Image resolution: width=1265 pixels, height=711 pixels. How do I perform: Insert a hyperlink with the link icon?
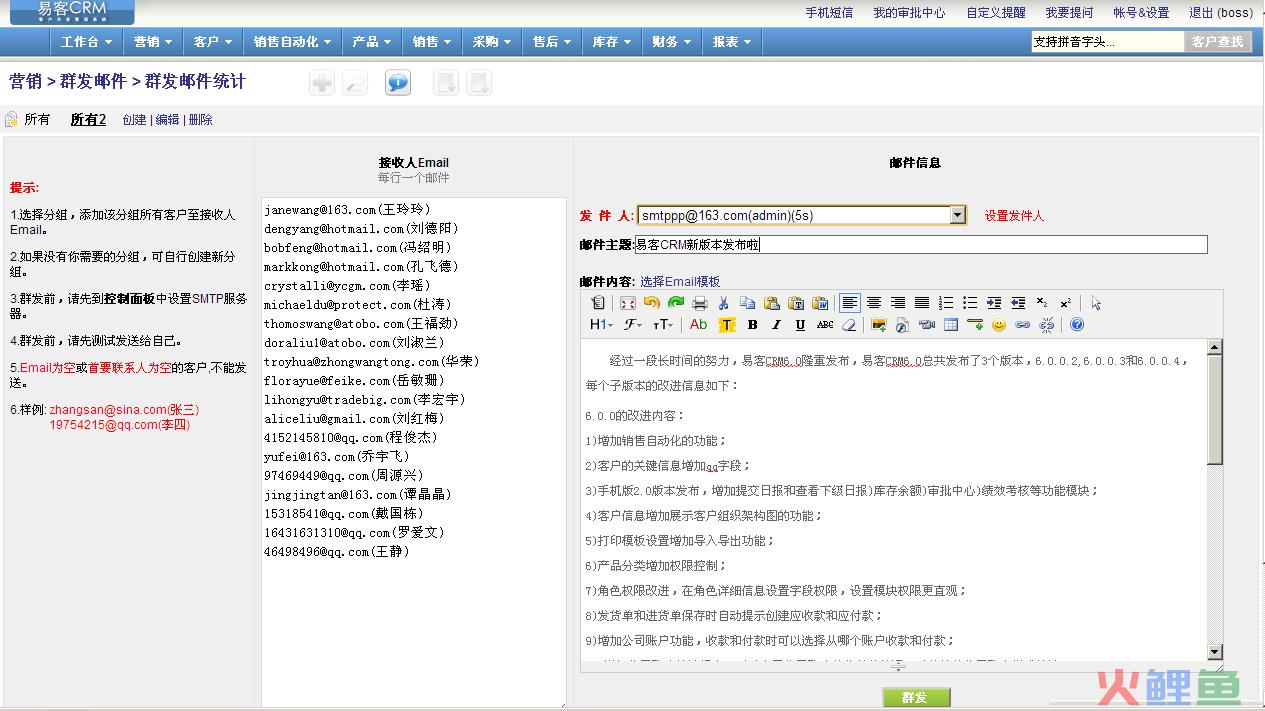(1023, 325)
